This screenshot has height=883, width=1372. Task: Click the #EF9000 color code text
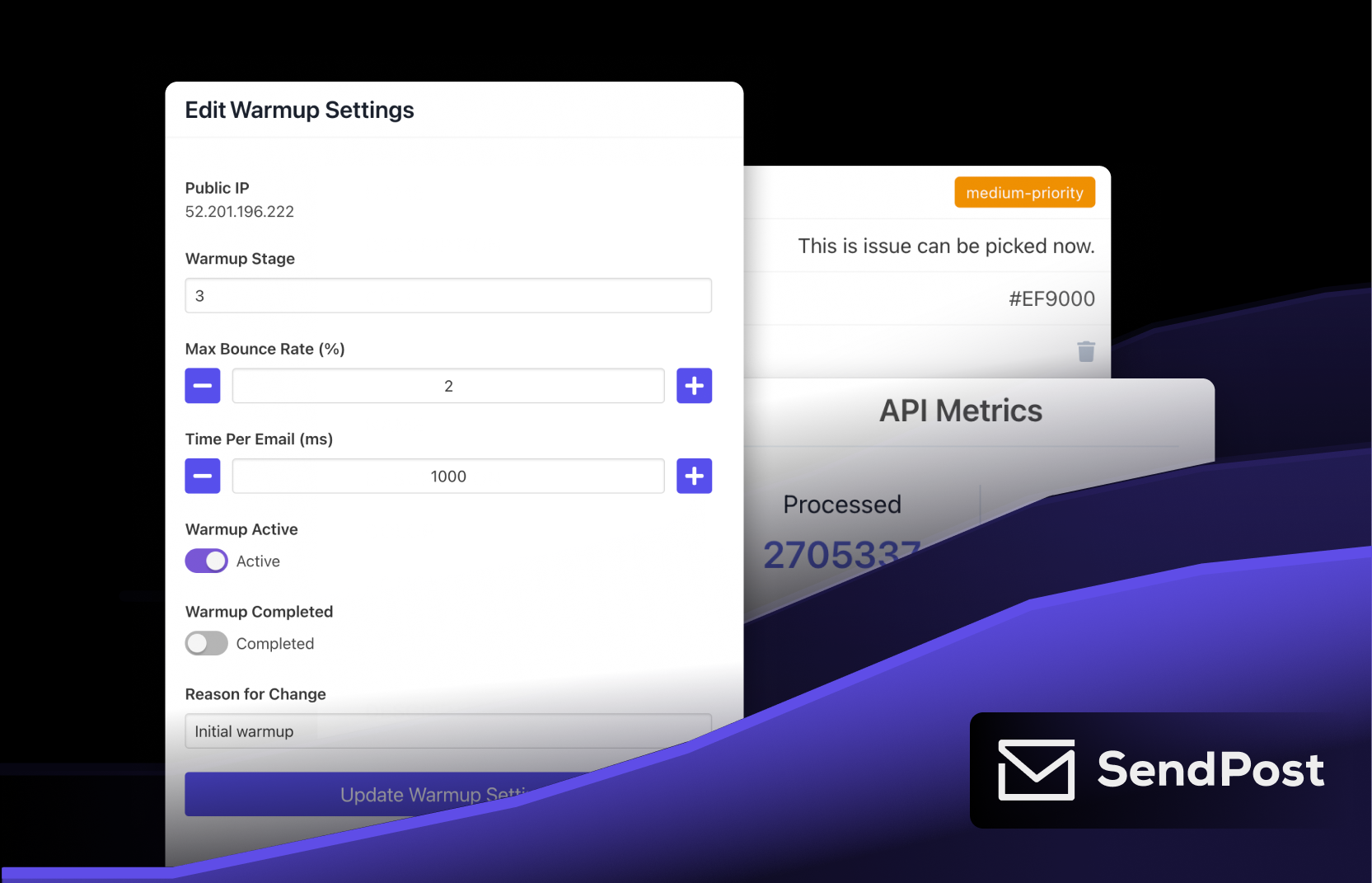coord(1052,298)
